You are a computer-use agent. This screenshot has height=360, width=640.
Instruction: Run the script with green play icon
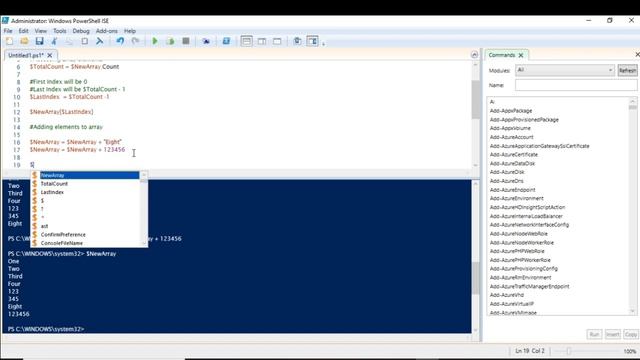point(155,41)
